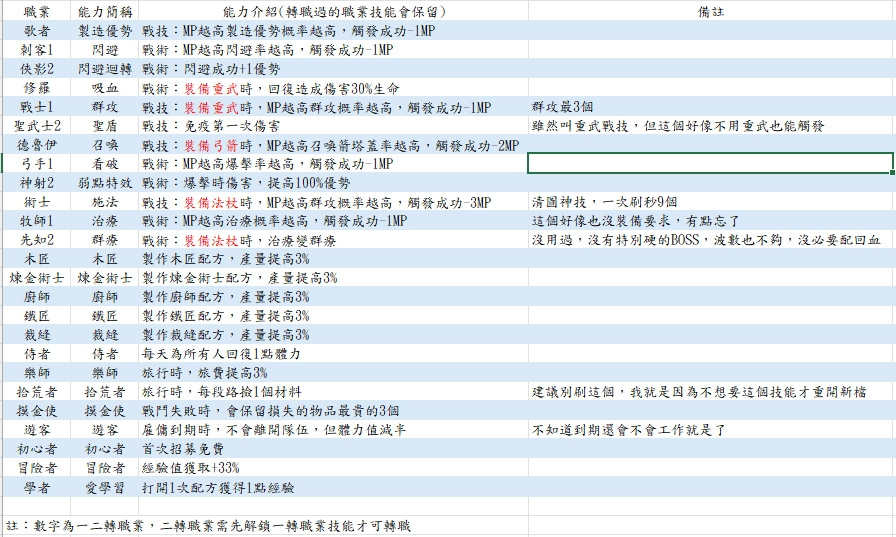The width and height of the screenshot is (896, 537).
Task: Select the remark starting with 建議別刷這個
Action: [711, 392]
